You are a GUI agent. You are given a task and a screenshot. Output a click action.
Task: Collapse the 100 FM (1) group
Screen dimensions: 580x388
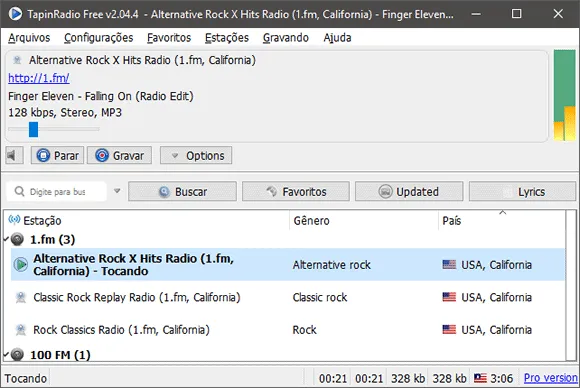point(6,355)
